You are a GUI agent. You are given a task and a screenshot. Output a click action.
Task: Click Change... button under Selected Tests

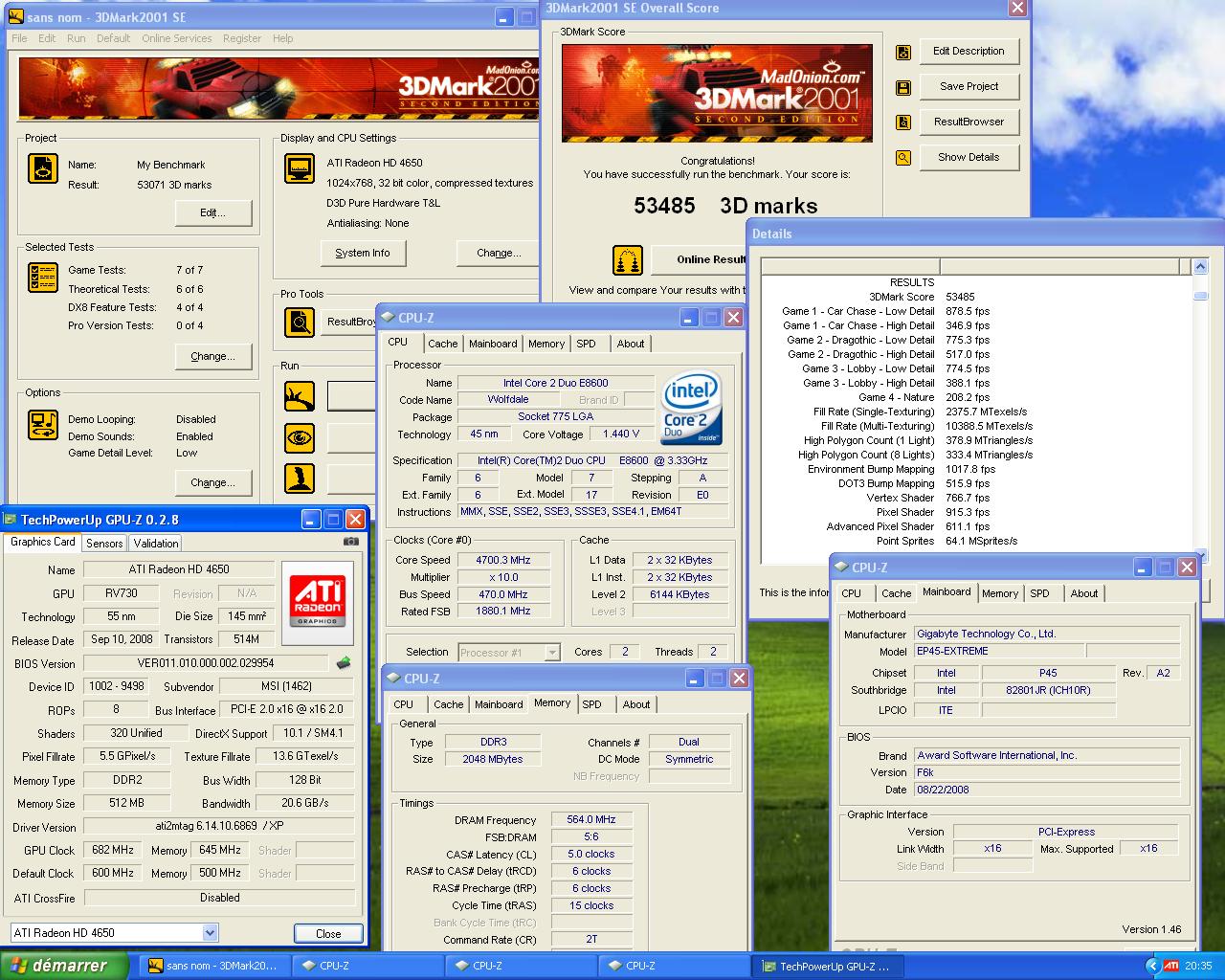[213, 357]
